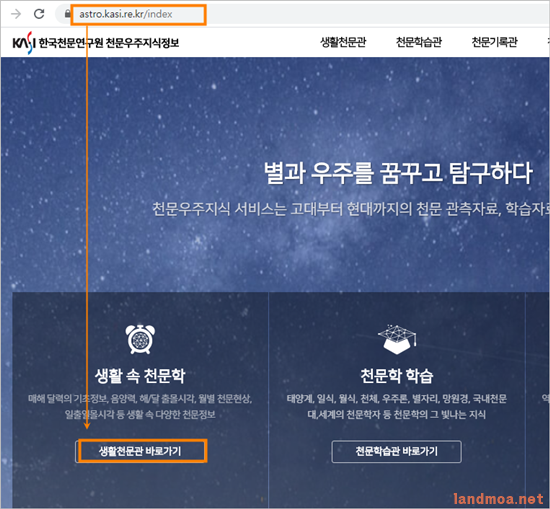Click the alarm clock icon above 생활 속 천문학
Viewport: 550px width, 509px height.
point(140,339)
